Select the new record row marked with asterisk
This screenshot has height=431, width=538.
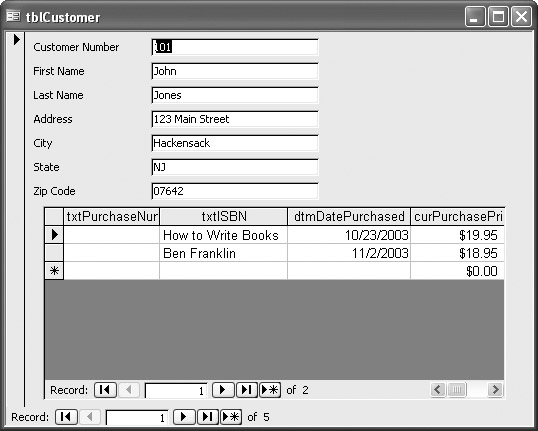point(54,271)
